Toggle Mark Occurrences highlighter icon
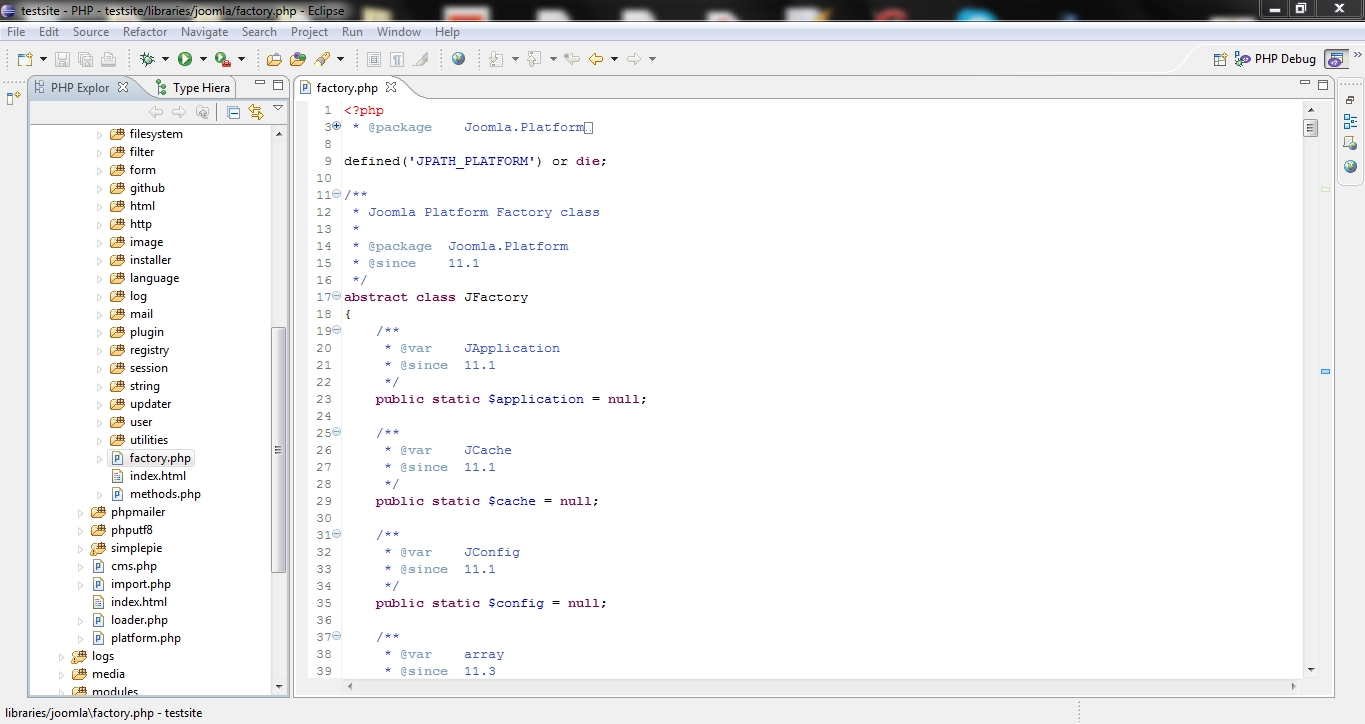 click(x=420, y=59)
